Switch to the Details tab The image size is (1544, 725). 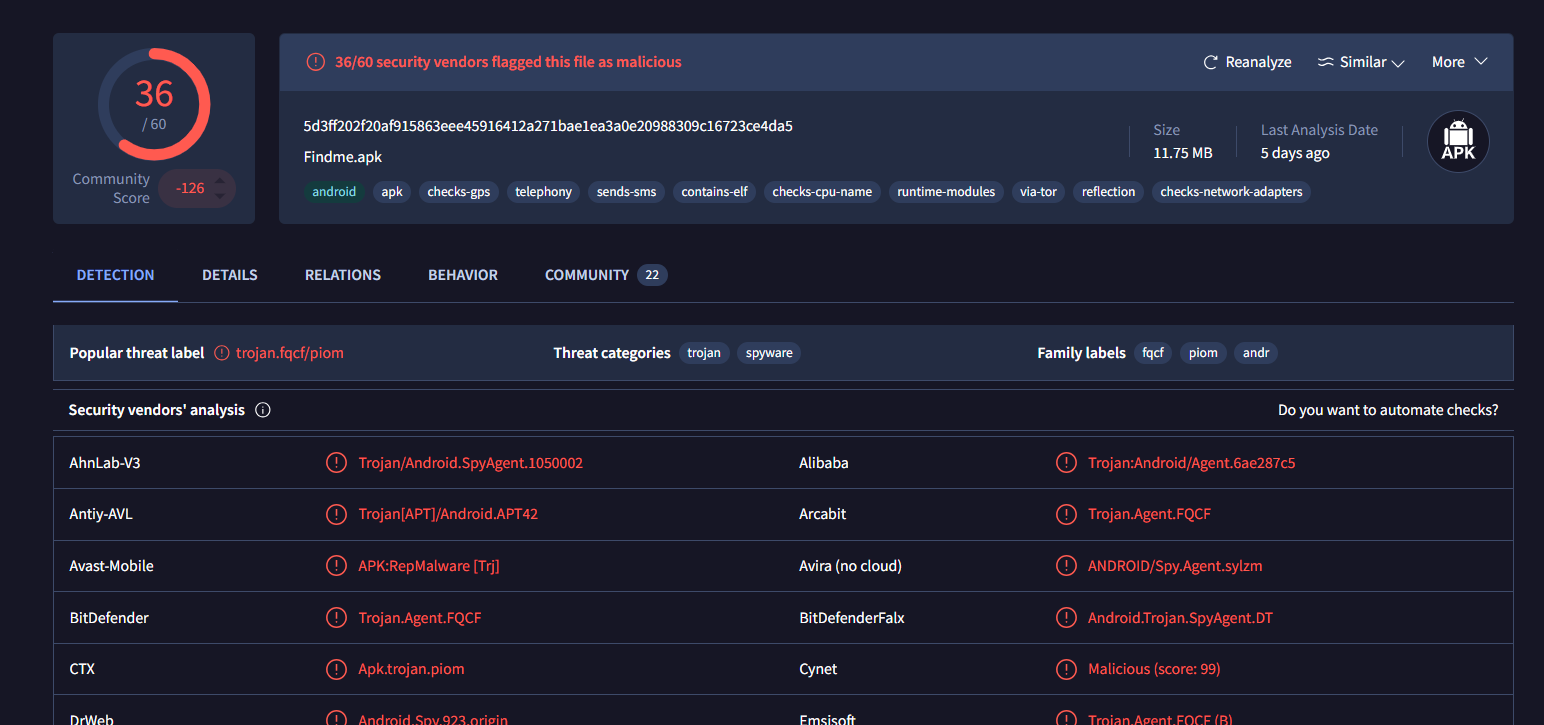pos(230,275)
